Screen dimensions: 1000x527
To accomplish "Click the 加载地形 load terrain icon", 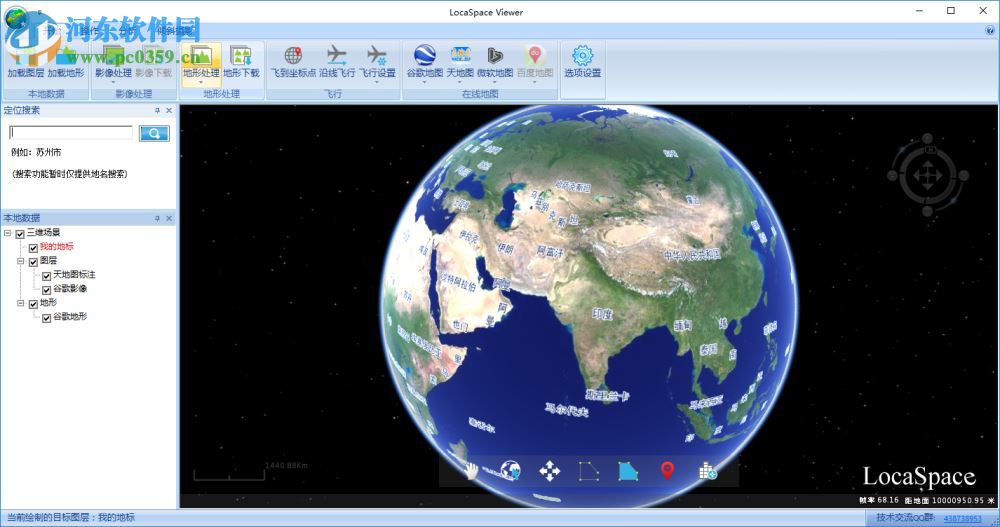I will click(66, 56).
